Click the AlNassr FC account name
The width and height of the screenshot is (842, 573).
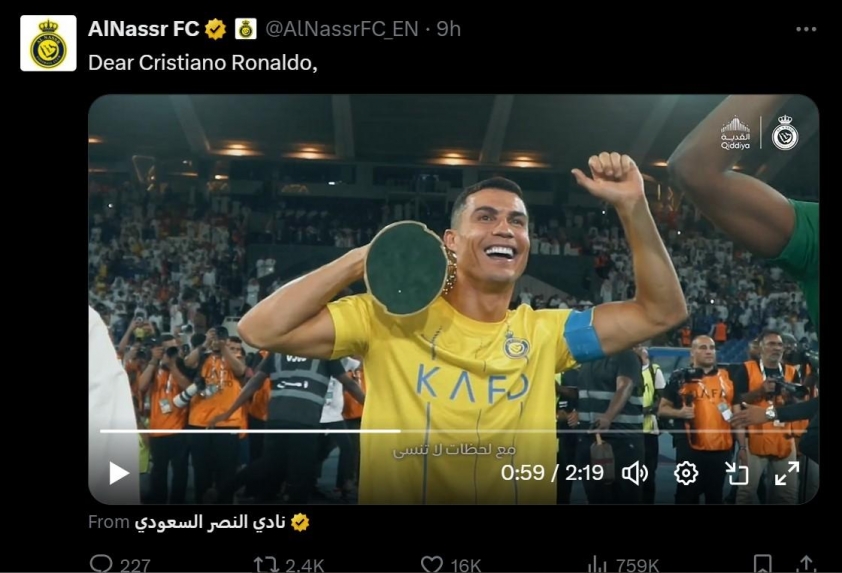(143, 29)
